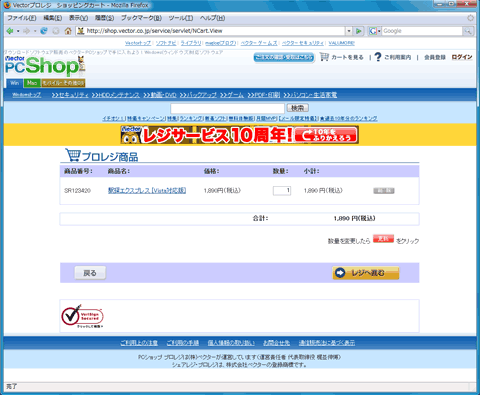Click the search magnifier icon in toolbar
The width and height of the screenshot is (480, 395).
coord(468,31)
